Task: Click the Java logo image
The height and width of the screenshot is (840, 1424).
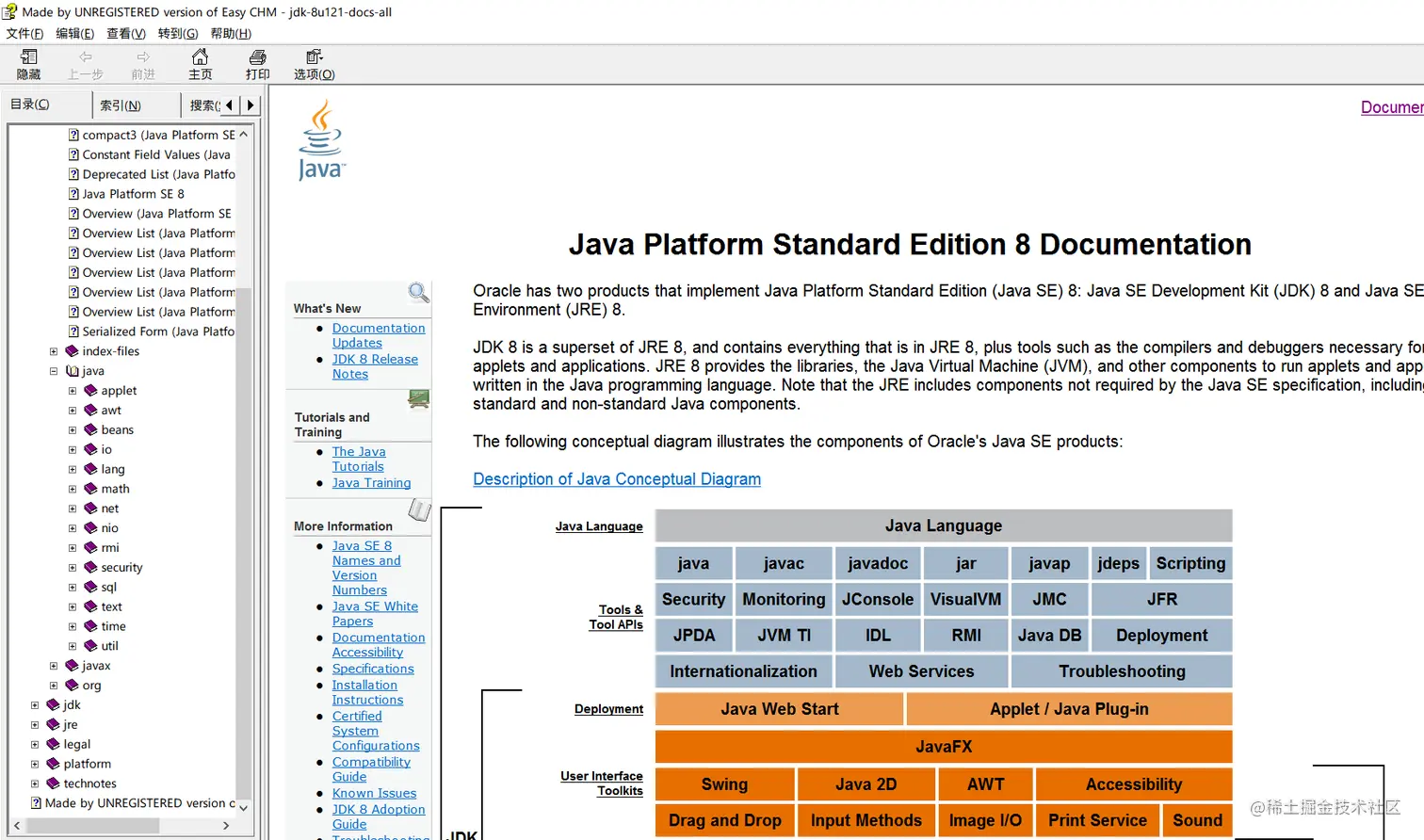Action: 321,139
